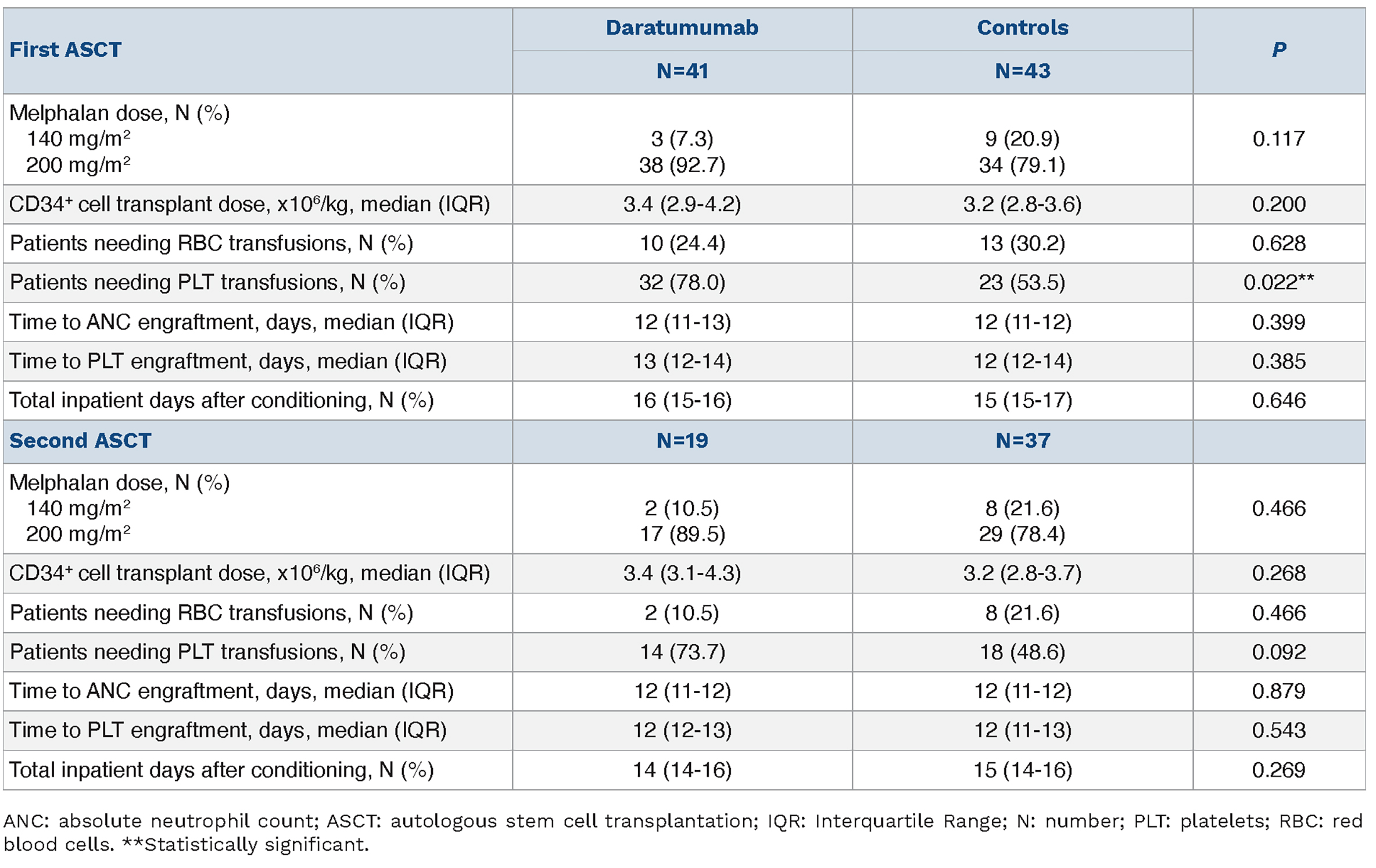Select the N=19 cell

coord(682,441)
